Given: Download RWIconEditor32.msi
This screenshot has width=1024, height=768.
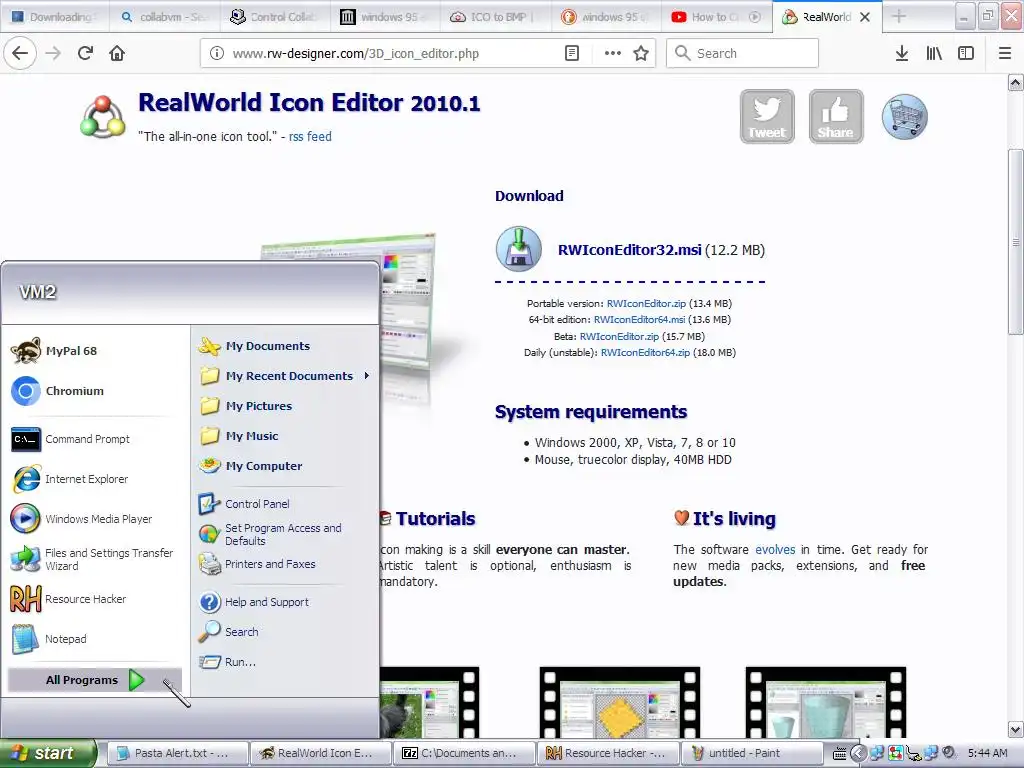Looking at the screenshot, I should coord(630,250).
